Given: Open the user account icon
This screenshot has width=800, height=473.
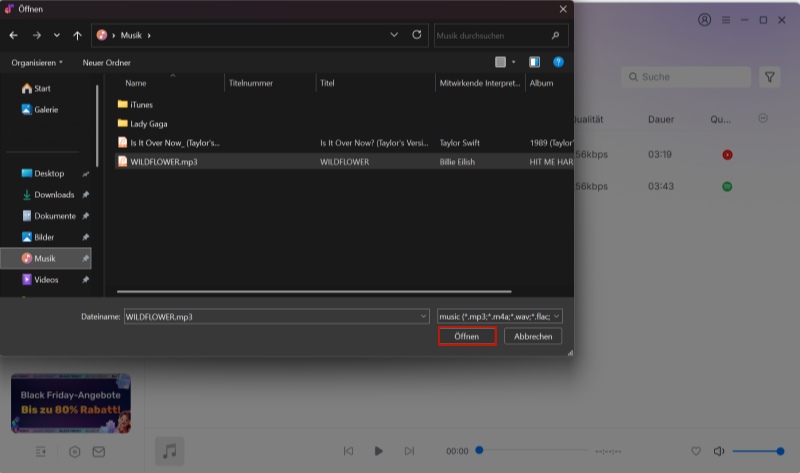Looking at the screenshot, I should click(705, 20).
